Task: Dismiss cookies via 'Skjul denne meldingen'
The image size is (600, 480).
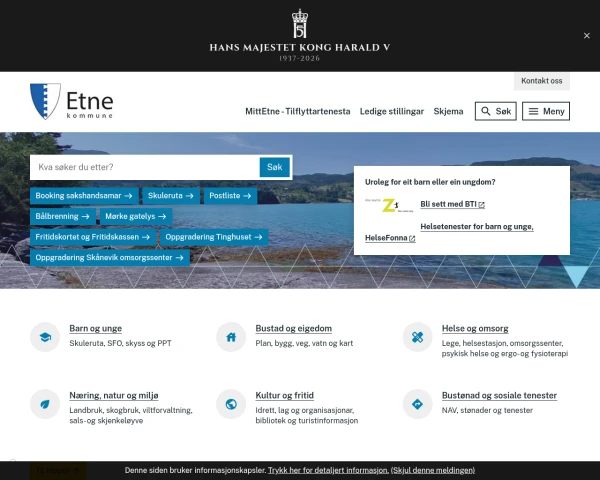Action: click(433, 470)
